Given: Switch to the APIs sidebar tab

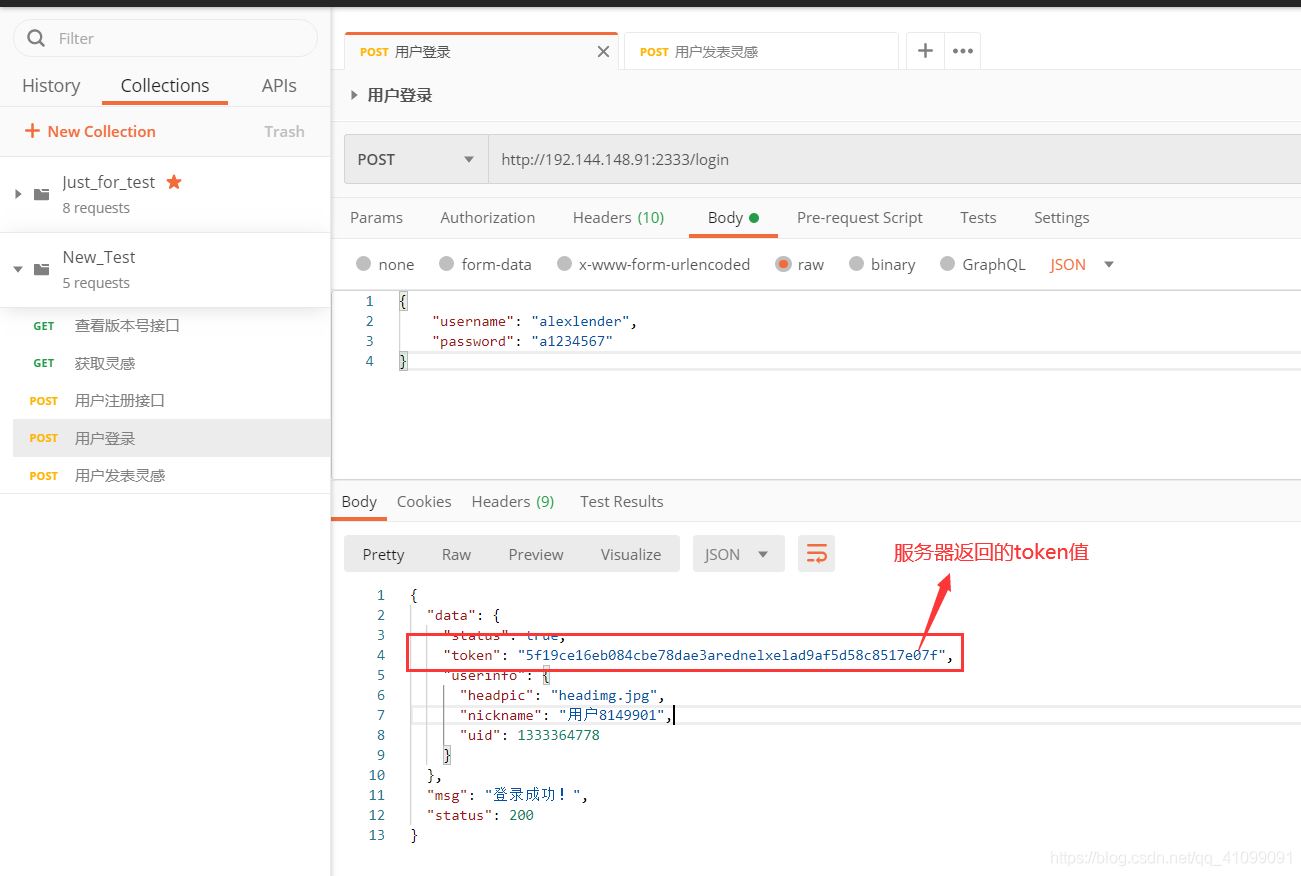Looking at the screenshot, I should coord(279,85).
